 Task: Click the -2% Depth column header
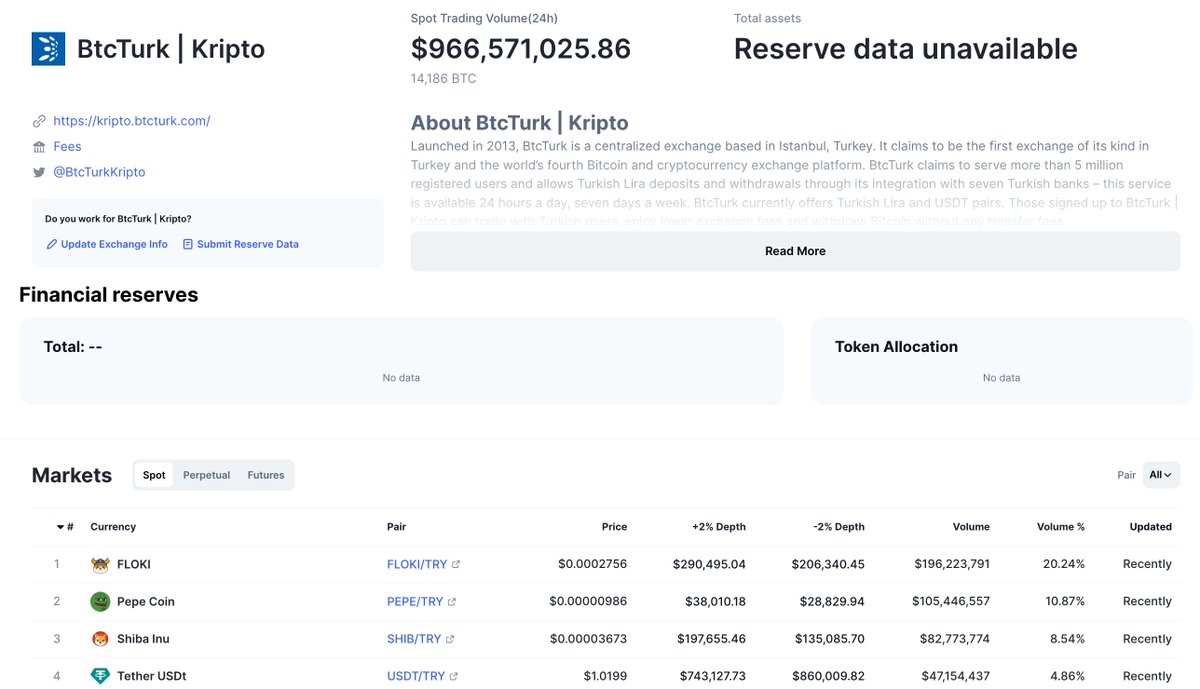[837, 527]
